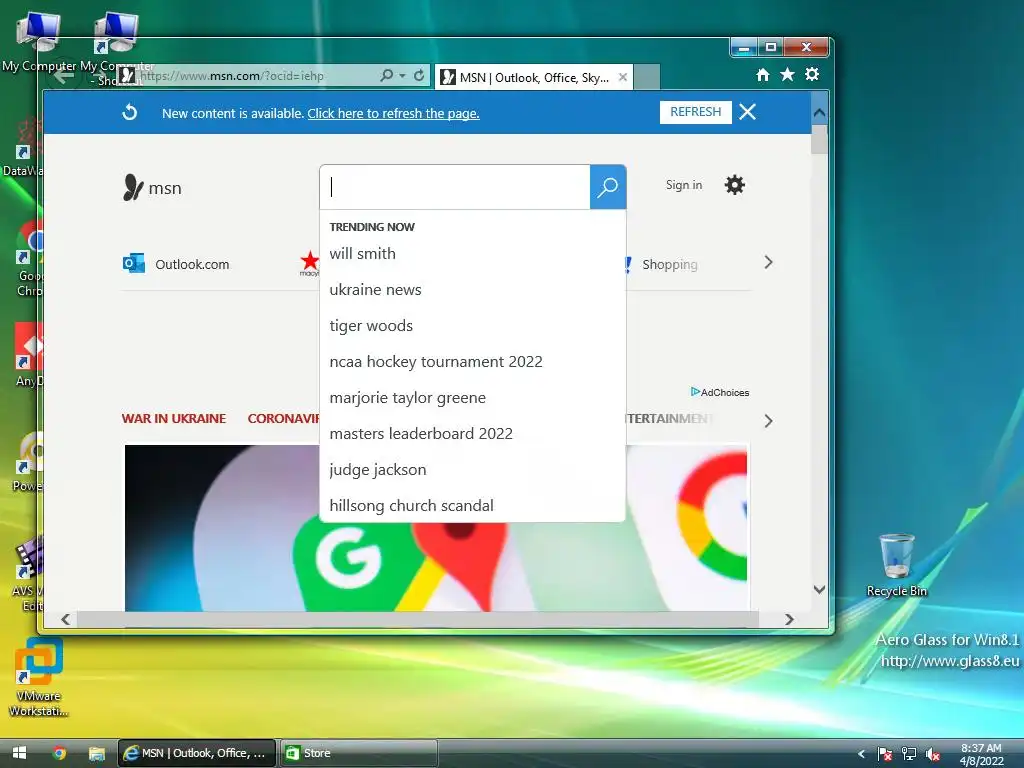This screenshot has height=768, width=1024.
Task: Click the Google Maps news thumbnail image
Action: tap(437, 567)
